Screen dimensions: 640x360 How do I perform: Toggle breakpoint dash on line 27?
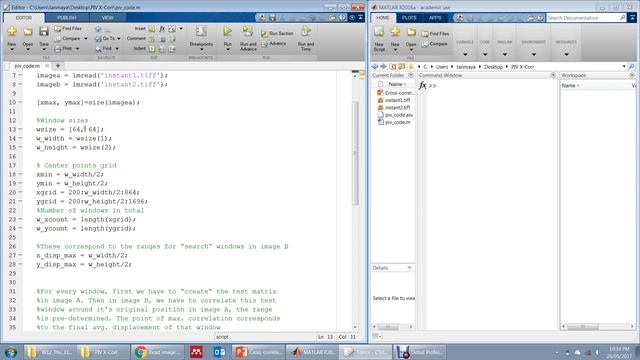click(20, 256)
